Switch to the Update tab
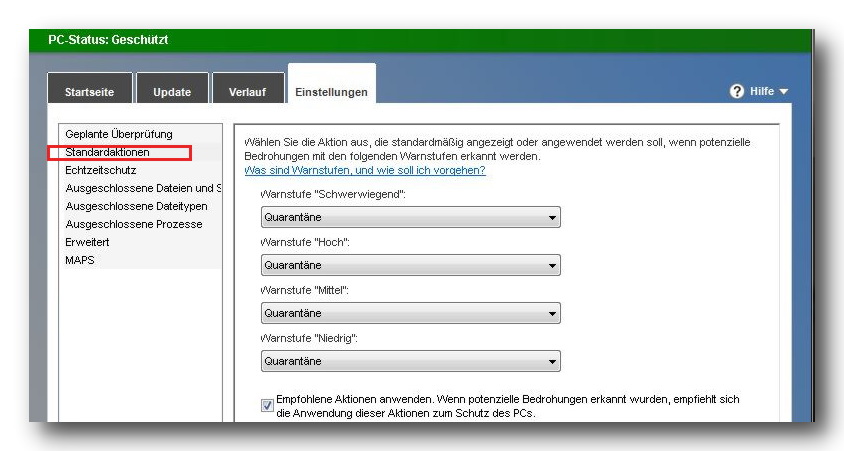This screenshot has height=451, width=844. (172, 88)
